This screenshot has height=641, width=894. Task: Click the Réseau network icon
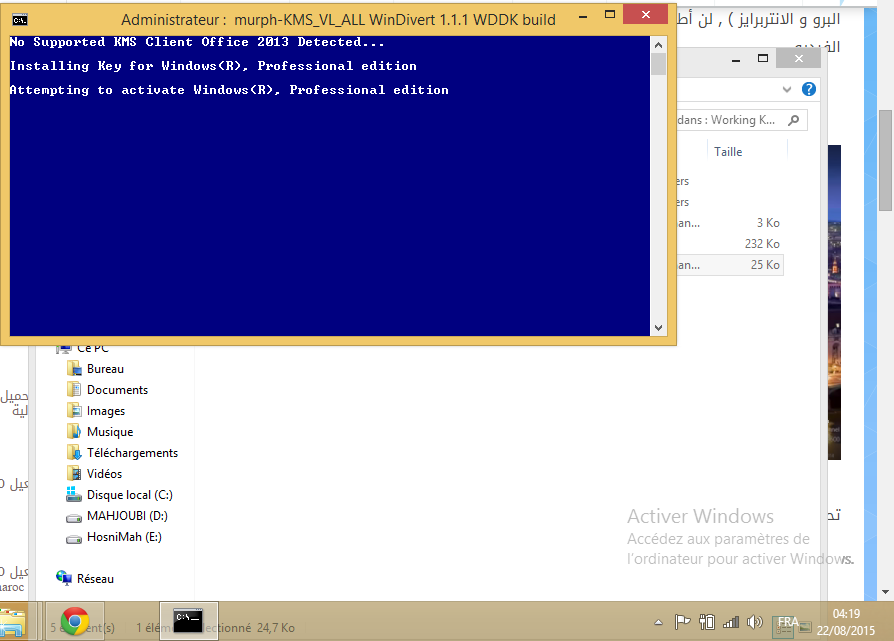[64, 578]
